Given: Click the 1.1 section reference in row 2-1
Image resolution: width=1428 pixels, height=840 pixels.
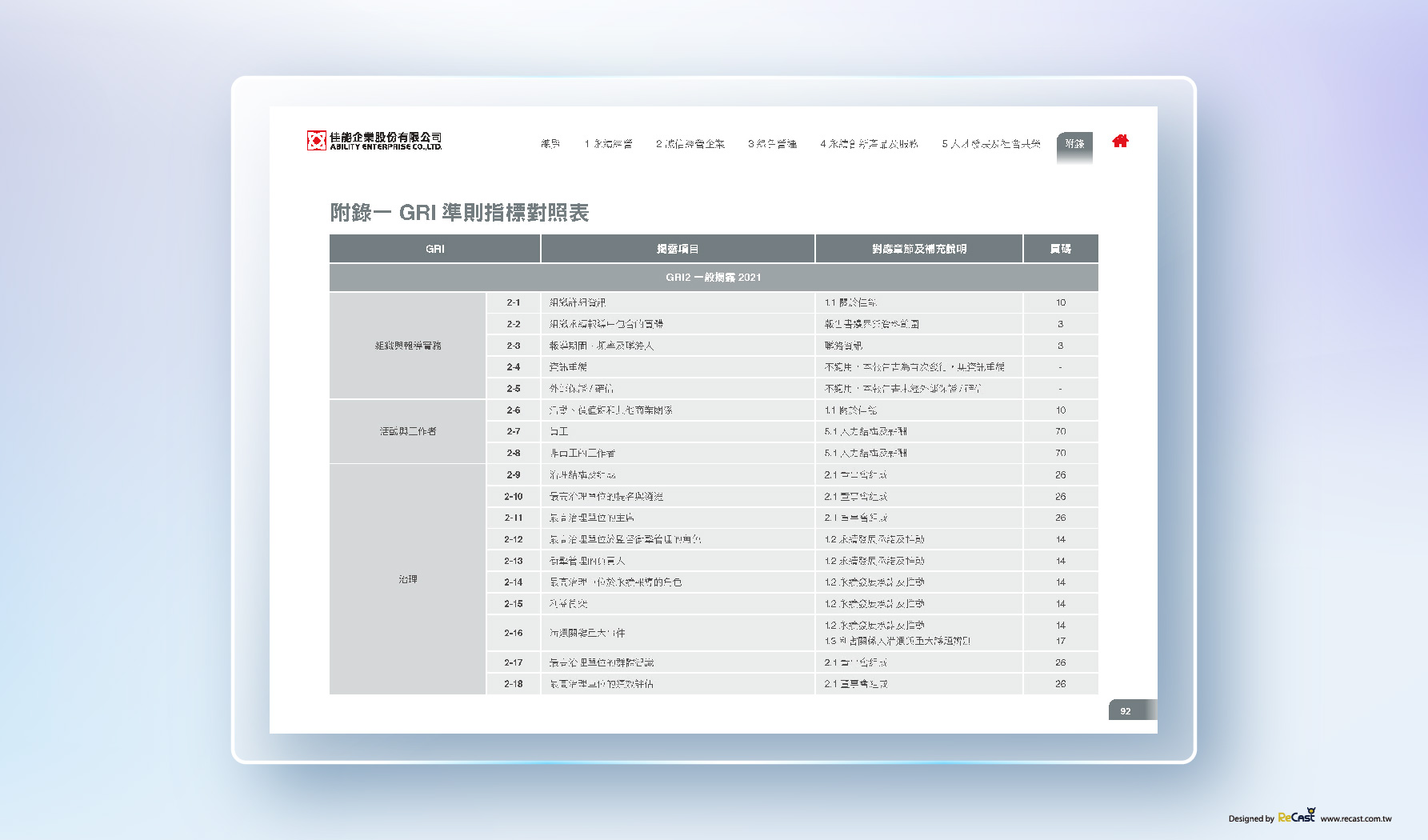Looking at the screenshot, I should (x=850, y=302).
